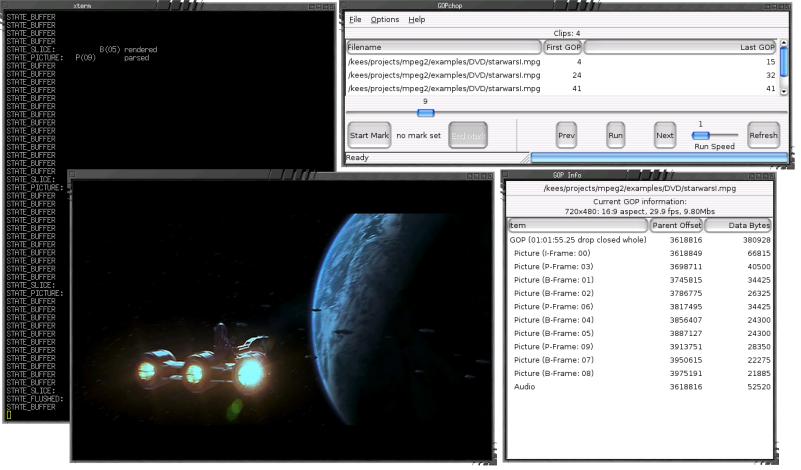Screen dimensions: 801x470
Task: Click the file path label in GOP Info
Action: 640,188
